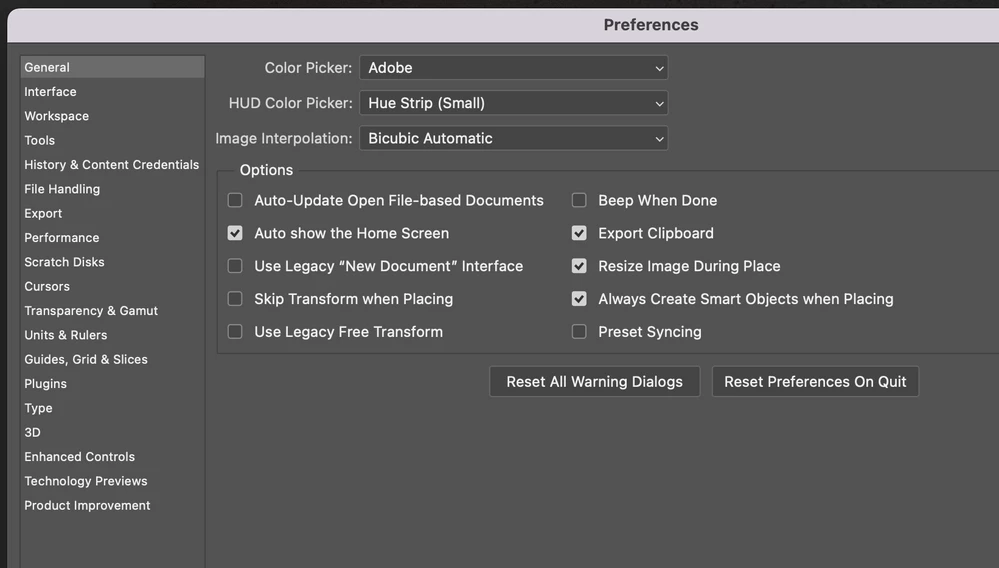The height and width of the screenshot is (568, 999).
Task: Click Reset All Warning Dialogs button
Action: [x=594, y=381]
